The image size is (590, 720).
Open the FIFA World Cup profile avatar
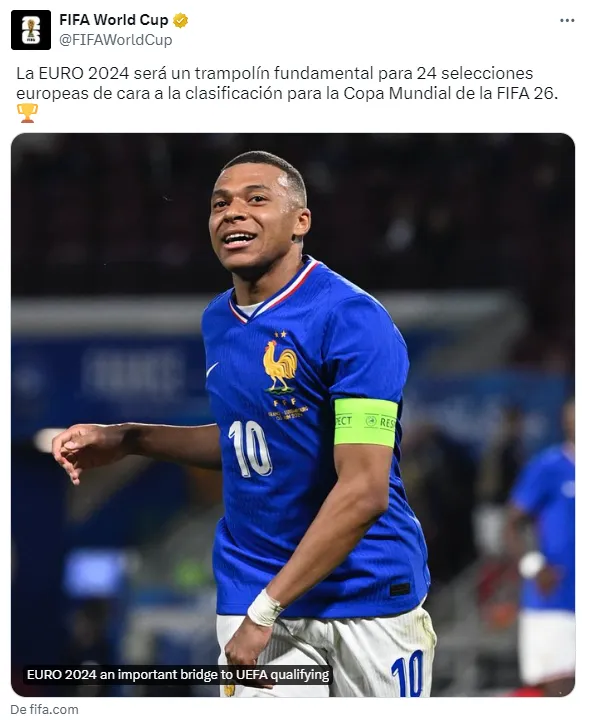click(31, 30)
